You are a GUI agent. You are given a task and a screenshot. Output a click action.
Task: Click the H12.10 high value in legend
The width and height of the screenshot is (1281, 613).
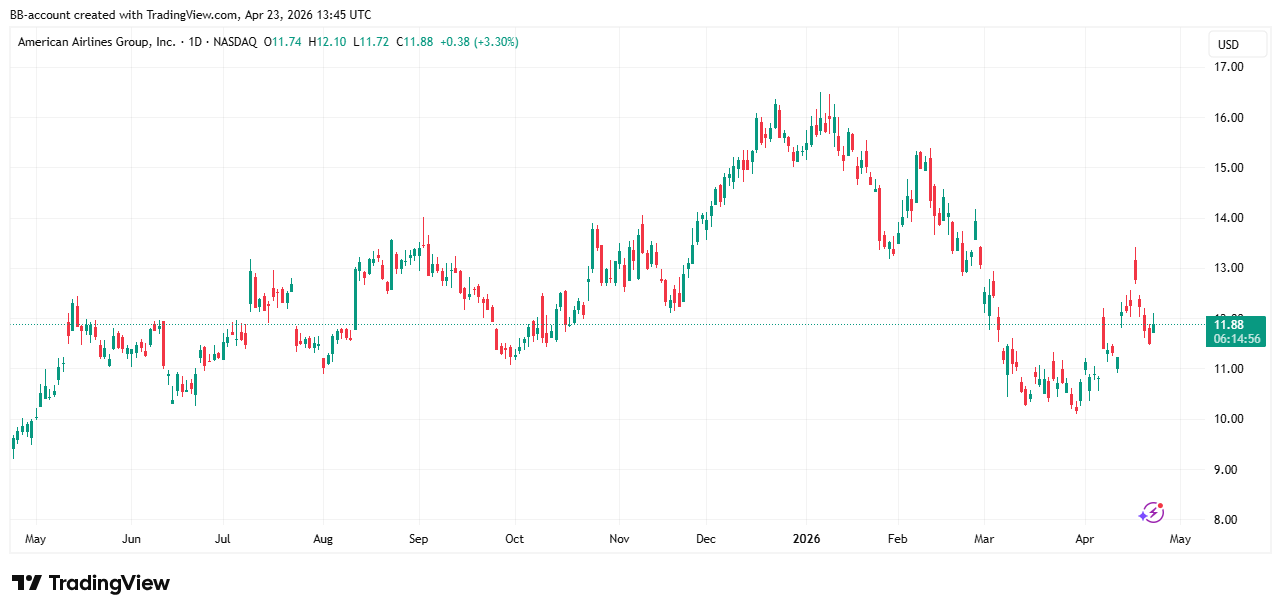point(326,42)
